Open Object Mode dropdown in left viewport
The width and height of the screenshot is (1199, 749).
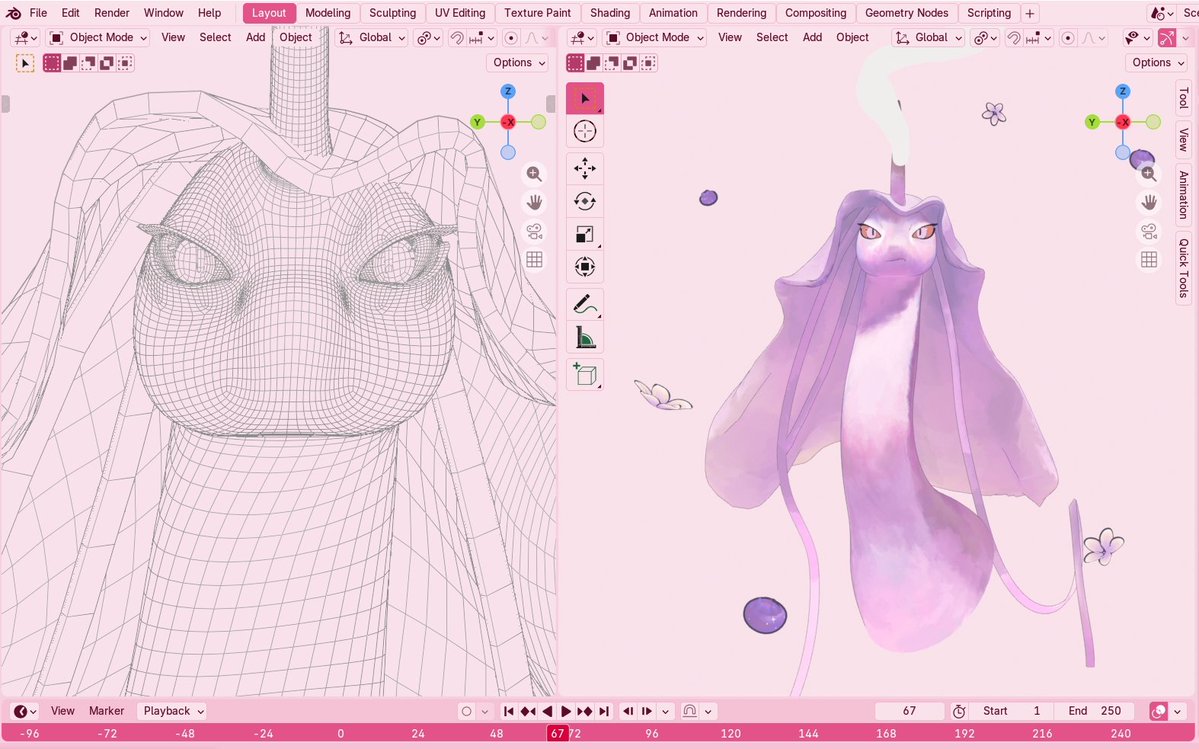[97, 37]
